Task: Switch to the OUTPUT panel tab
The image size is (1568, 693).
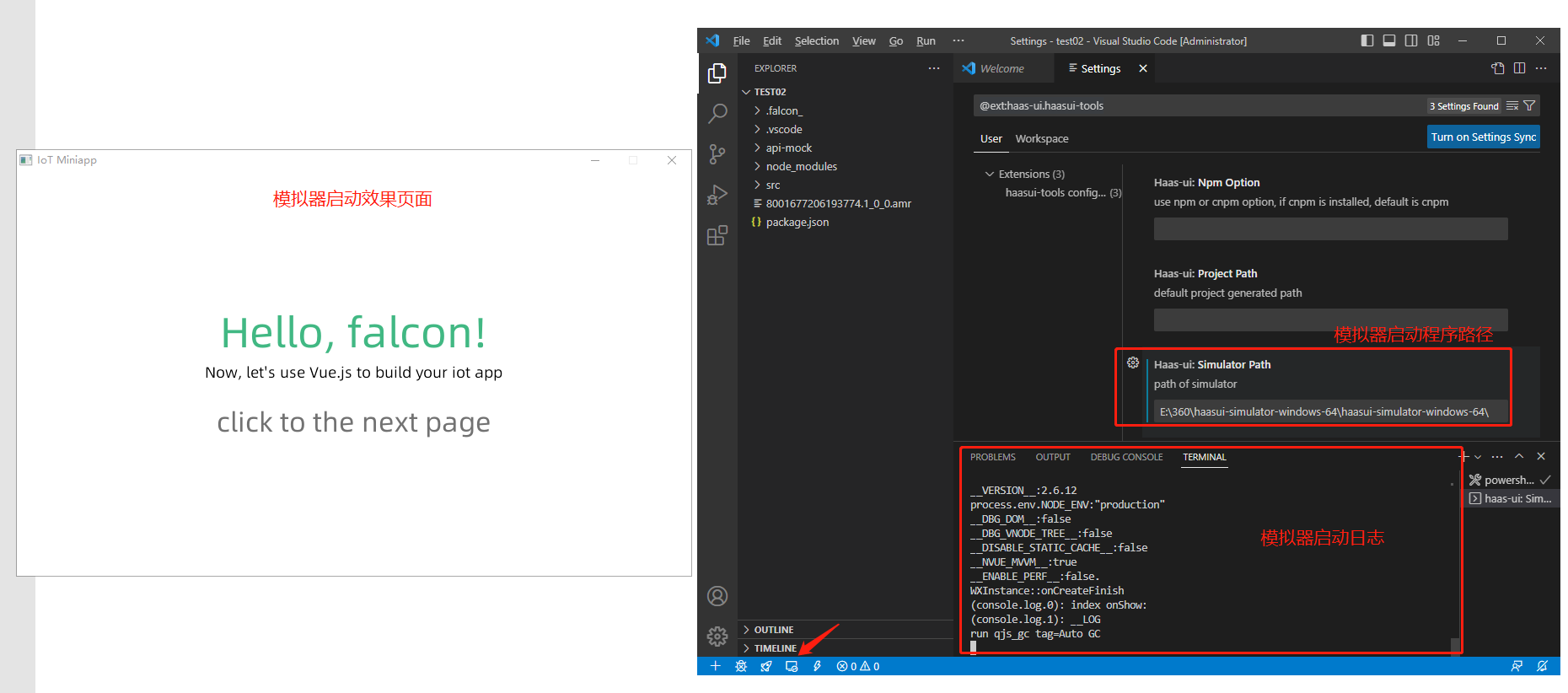Action: (x=1053, y=457)
